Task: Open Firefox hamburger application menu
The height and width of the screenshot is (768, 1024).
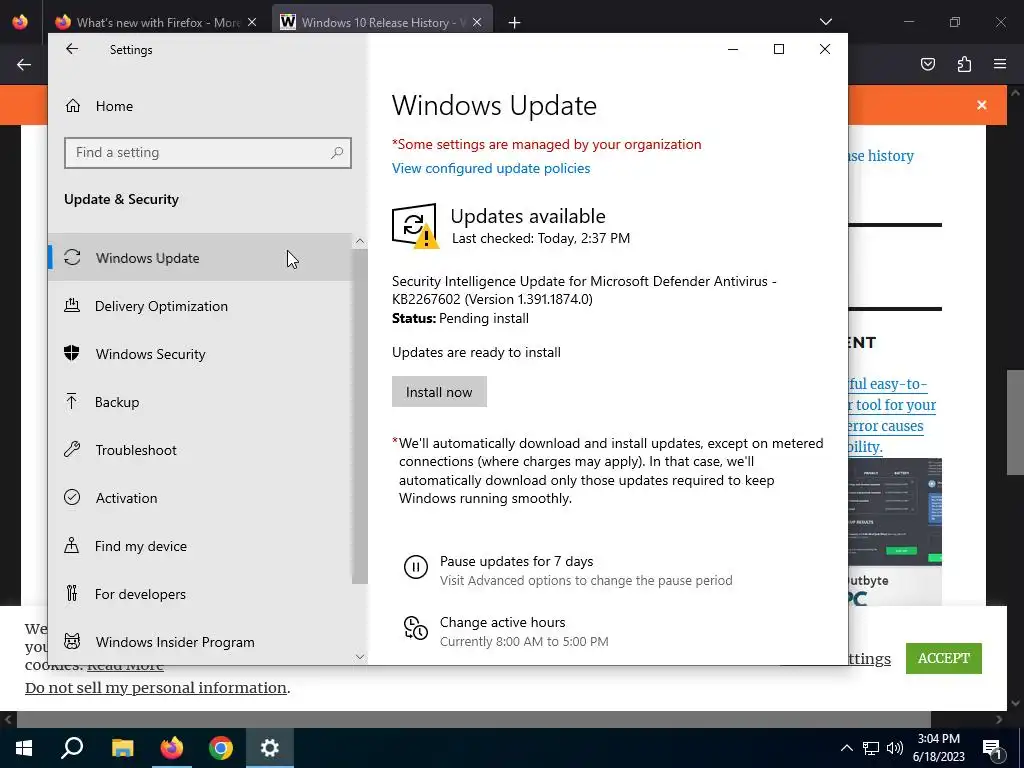Action: click(1000, 64)
